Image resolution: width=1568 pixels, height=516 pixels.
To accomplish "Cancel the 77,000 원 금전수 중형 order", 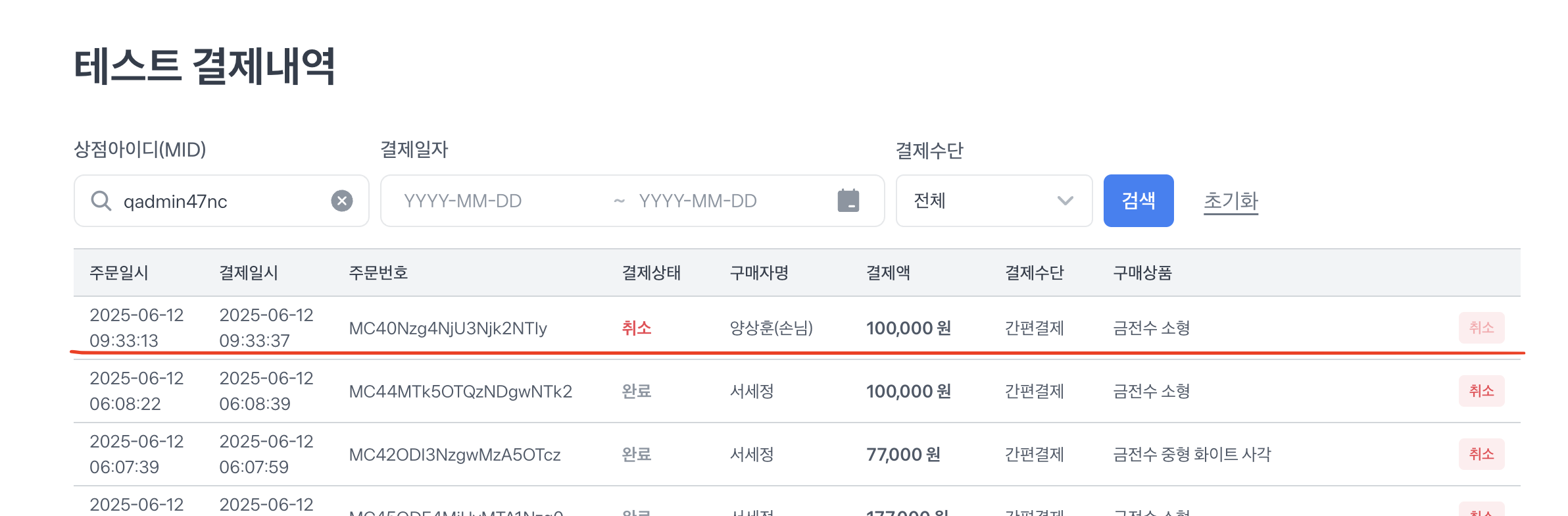I will click(1481, 454).
